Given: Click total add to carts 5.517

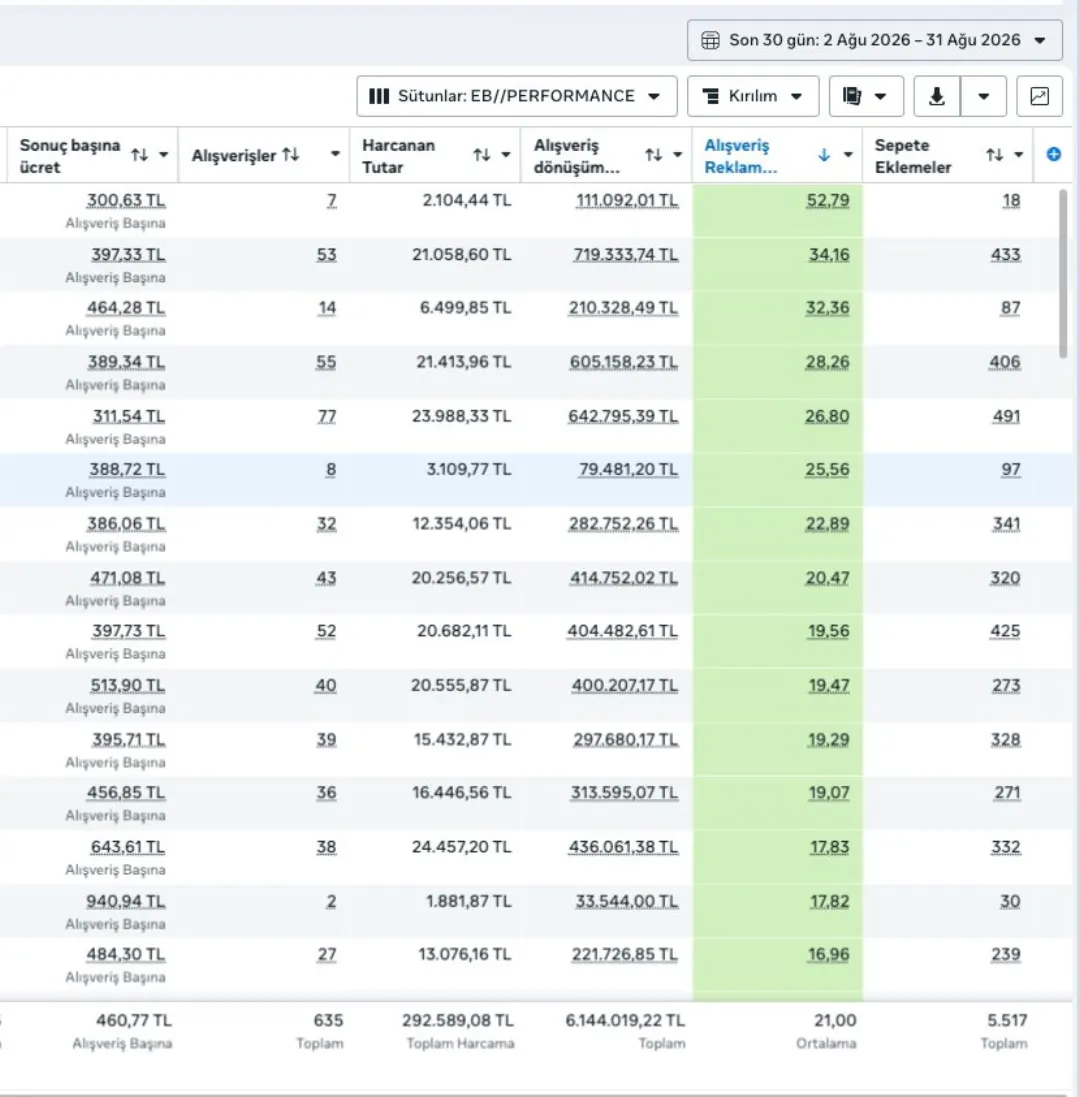Looking at the screenshot, I should pyautogui.click(x=1007, y=1021).
